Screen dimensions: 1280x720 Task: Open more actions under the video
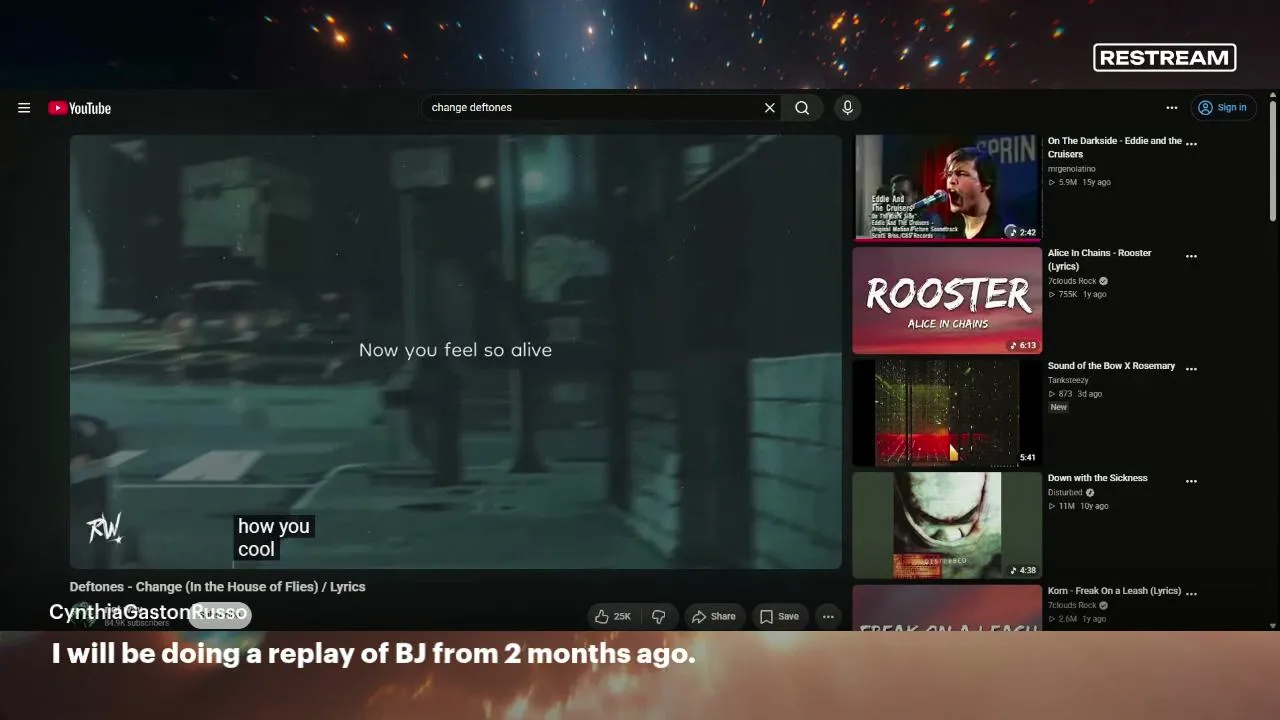(x=828, y=617)
